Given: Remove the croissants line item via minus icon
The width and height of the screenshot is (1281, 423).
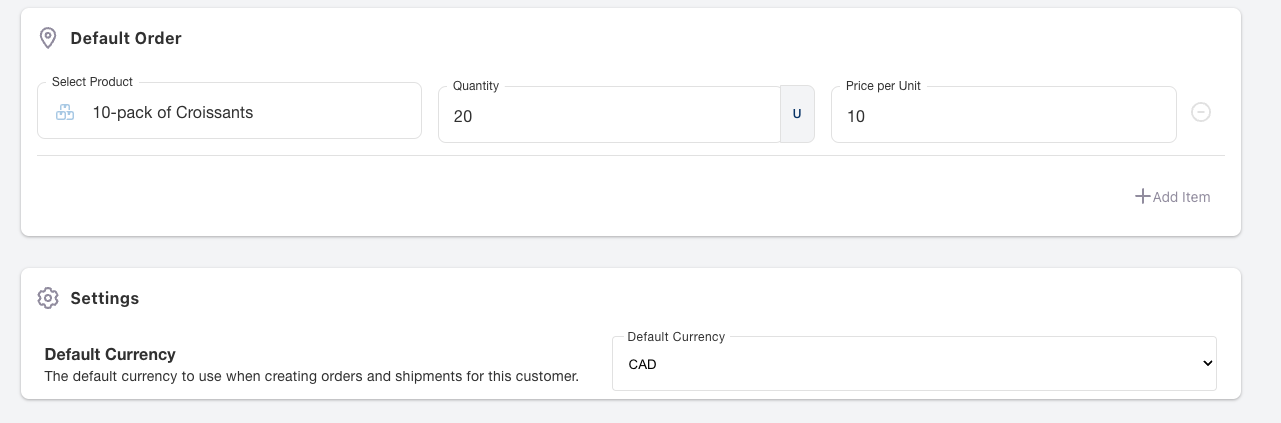Looking at the screenshot, I should 1201,112.
